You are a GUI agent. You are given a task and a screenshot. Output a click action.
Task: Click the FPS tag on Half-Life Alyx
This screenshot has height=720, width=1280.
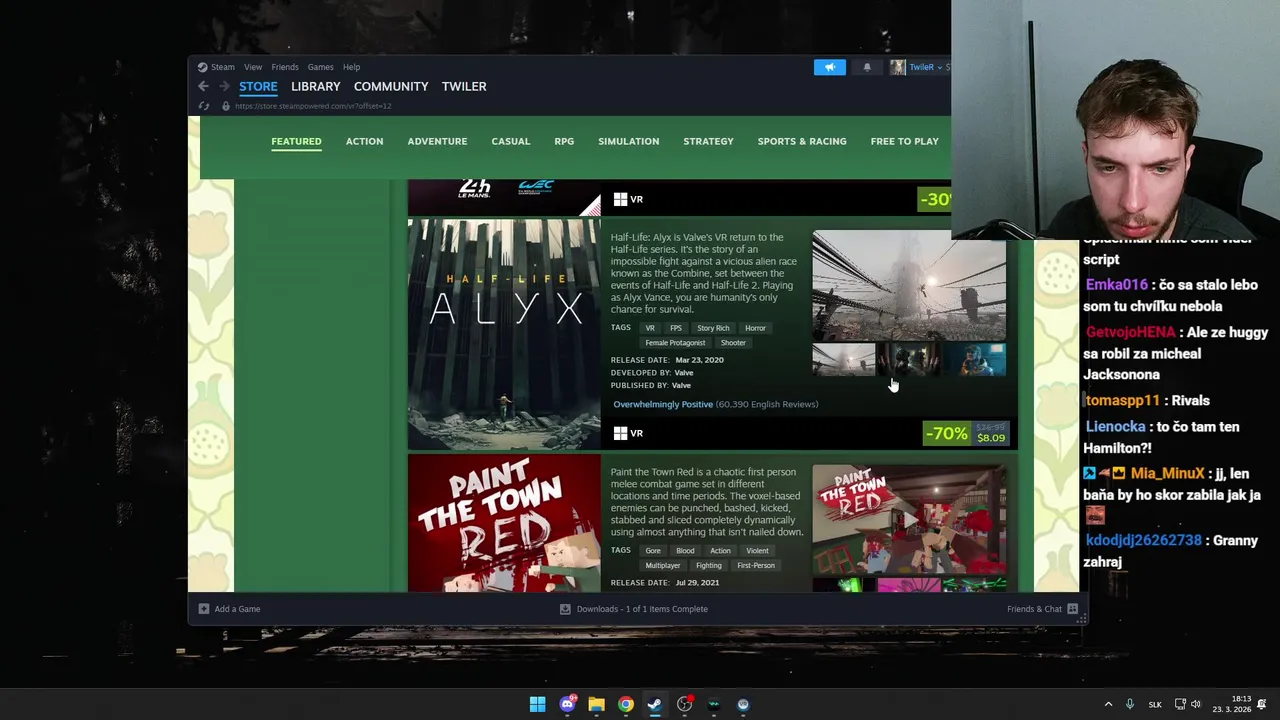676,328
